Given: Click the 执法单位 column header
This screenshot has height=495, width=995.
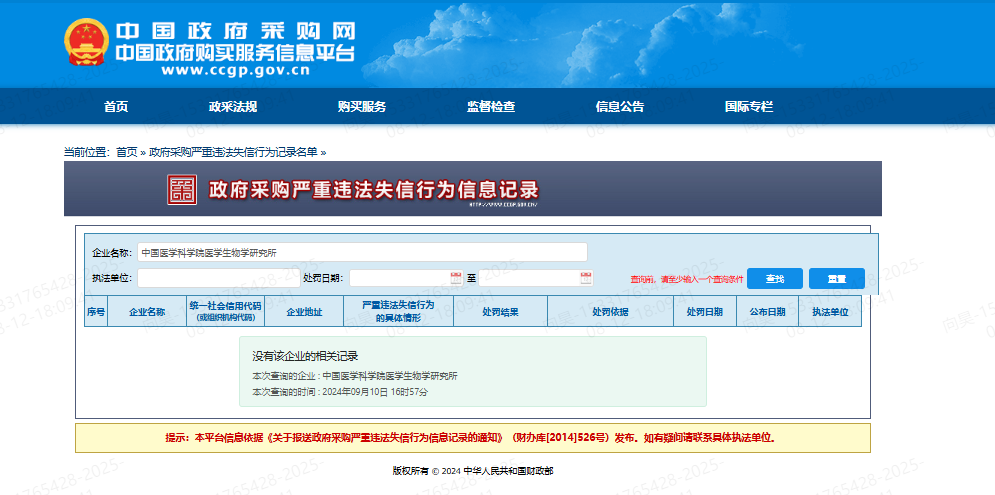Looking at the screenshot, I should tap(830, 312).
